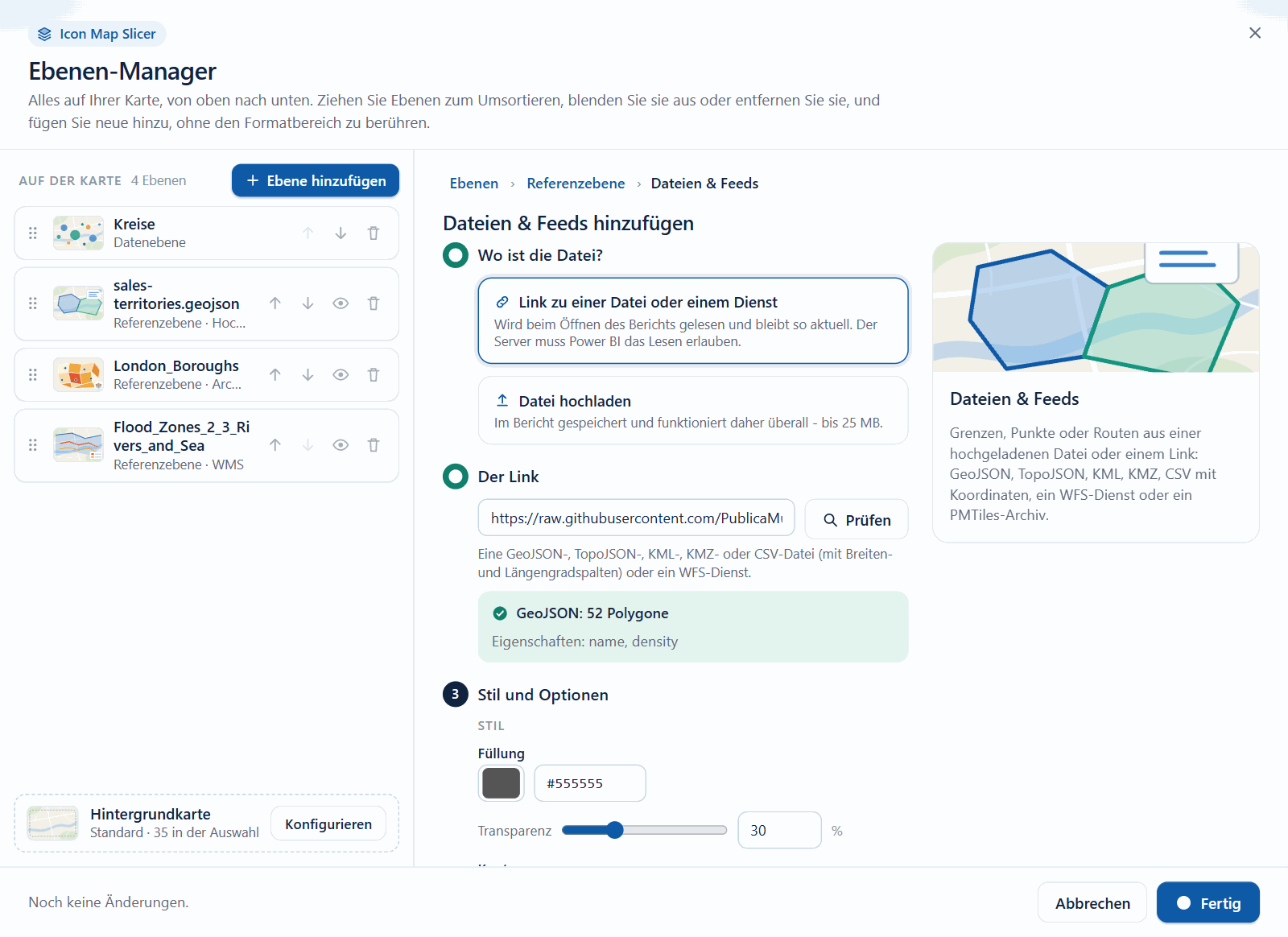The width and height of the screenshot is (1288, 937).
Task: Click Prüfen to check the link
Action: 857,520
